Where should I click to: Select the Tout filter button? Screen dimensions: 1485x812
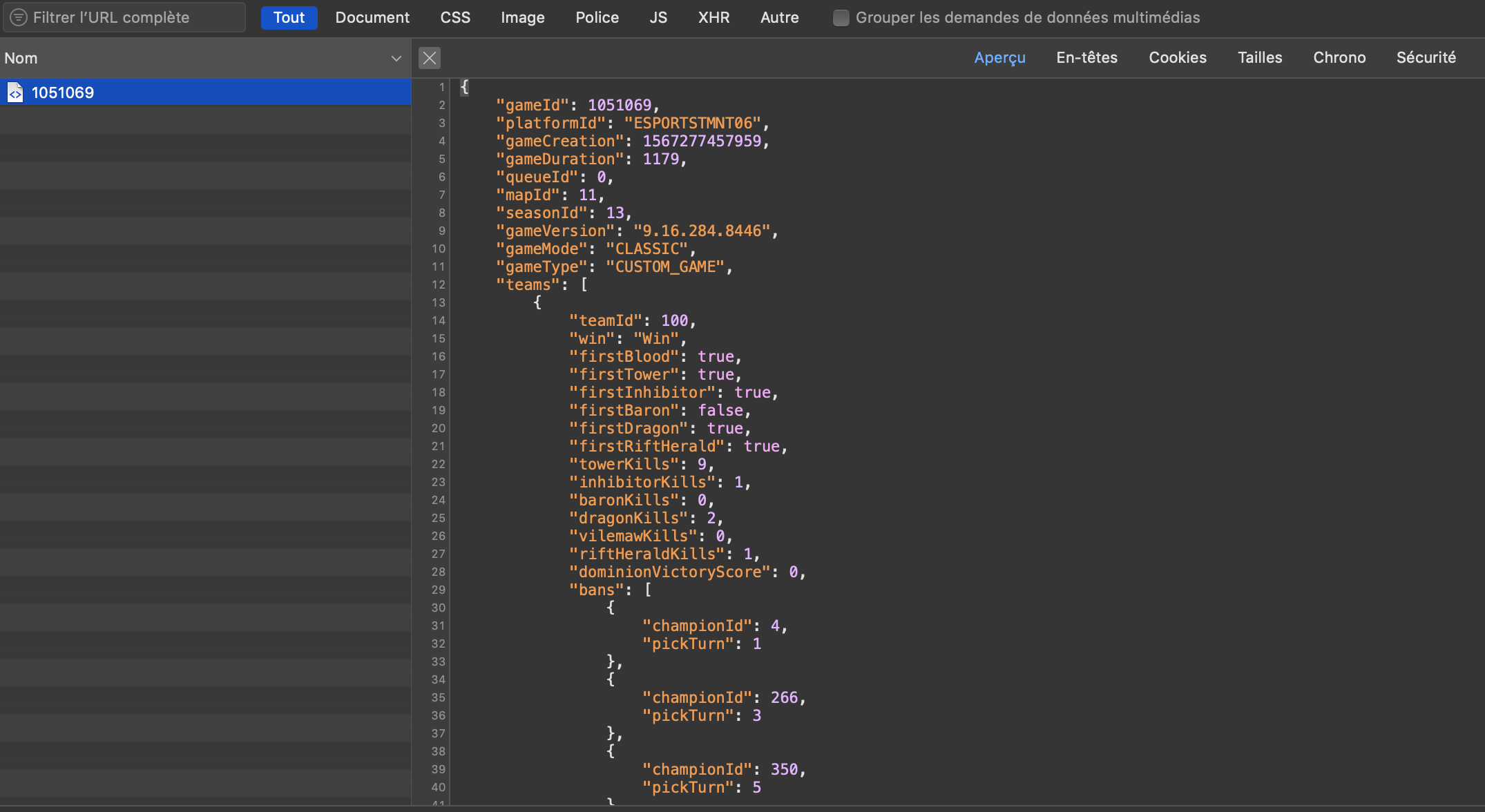pyautogui.click(x=289, y=18)
